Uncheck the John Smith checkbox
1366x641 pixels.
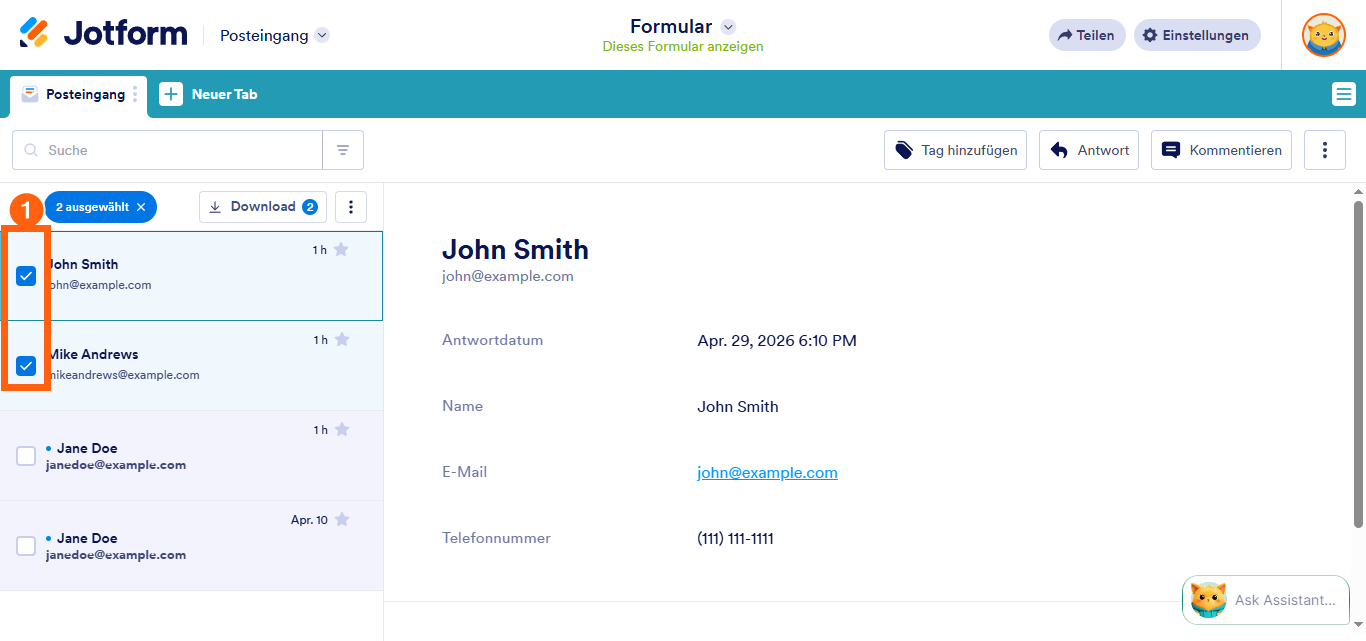pyautogui.click(x=26, y=275)
